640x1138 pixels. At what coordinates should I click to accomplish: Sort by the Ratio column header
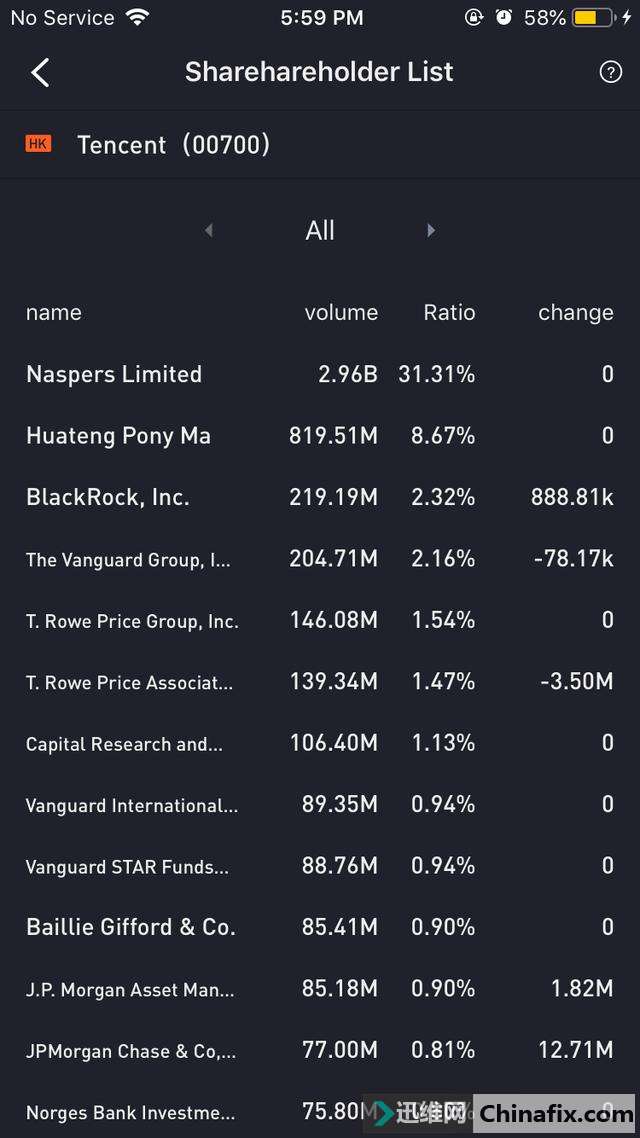pos(449,312)
